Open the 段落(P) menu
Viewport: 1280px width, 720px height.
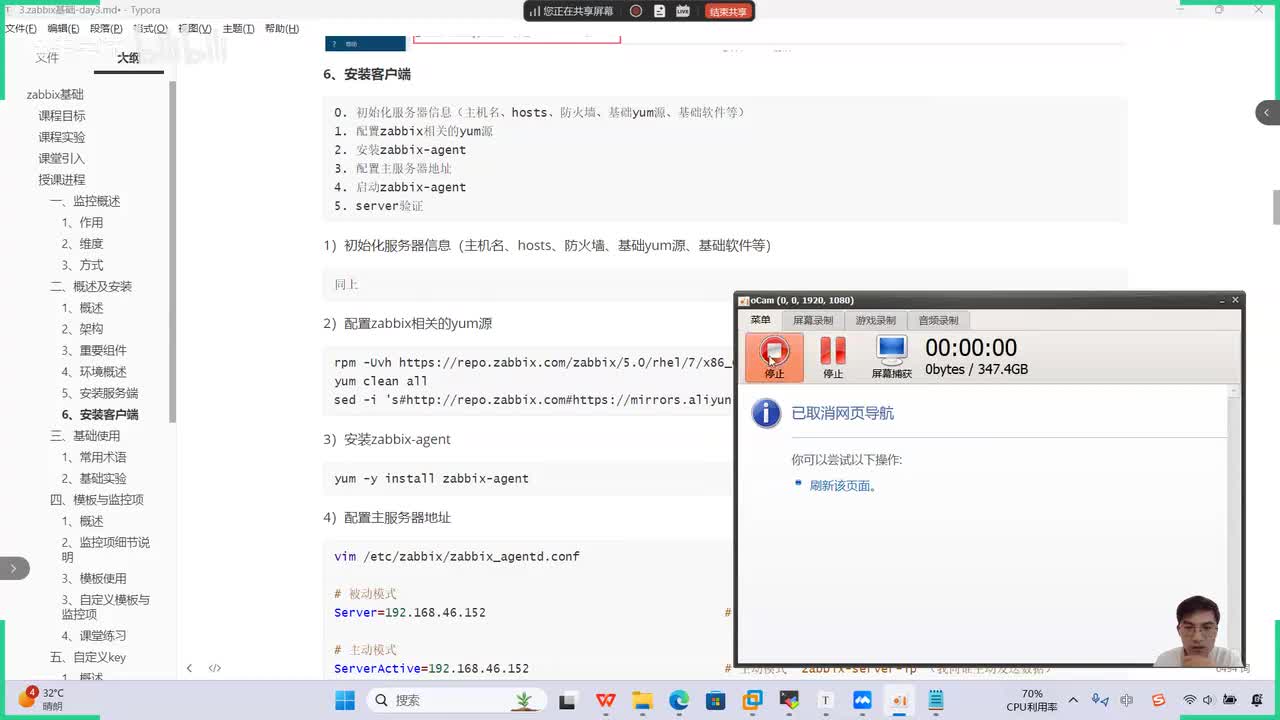[x=106, y=29]
